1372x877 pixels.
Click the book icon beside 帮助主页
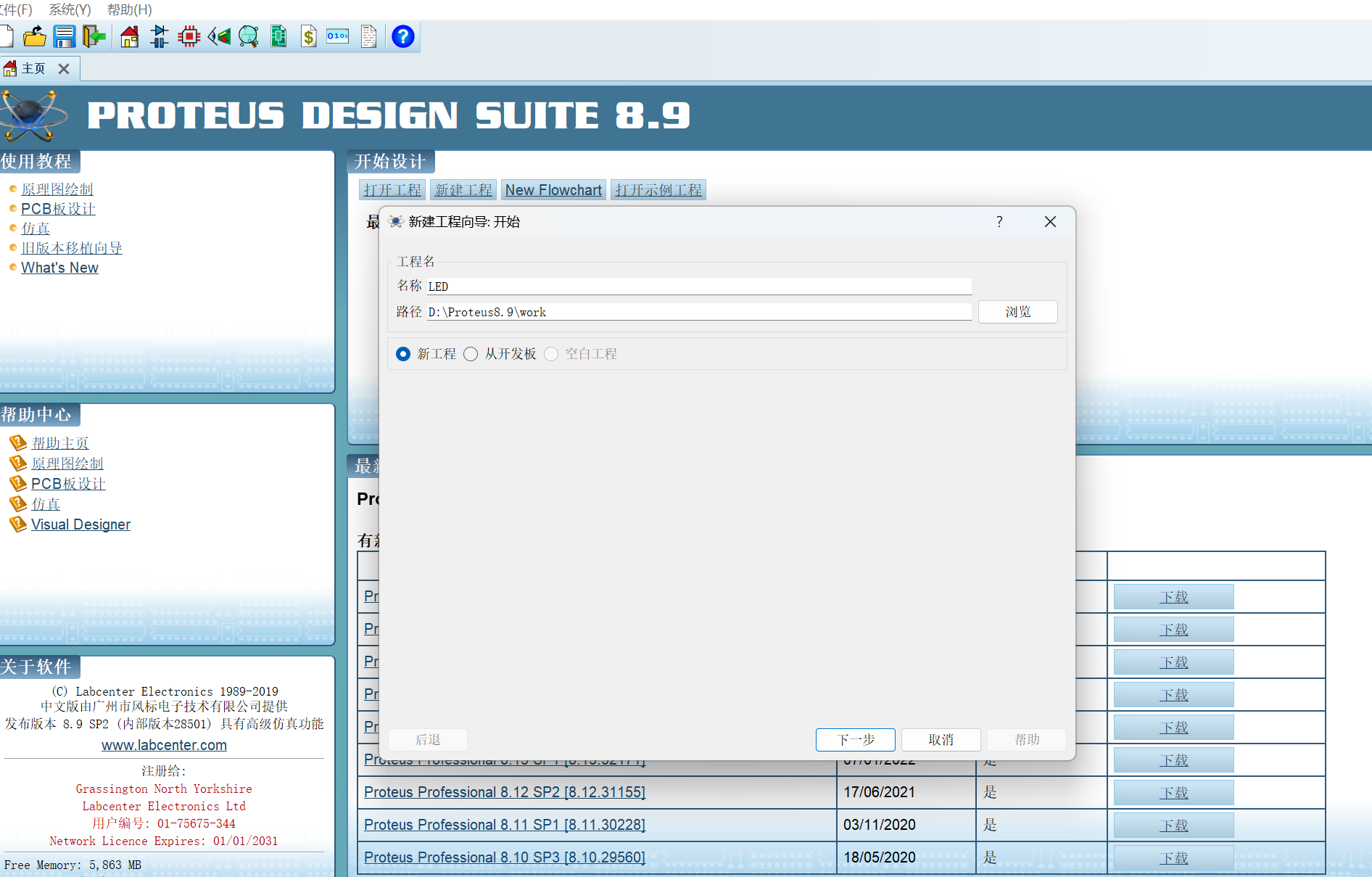[18, 442]
